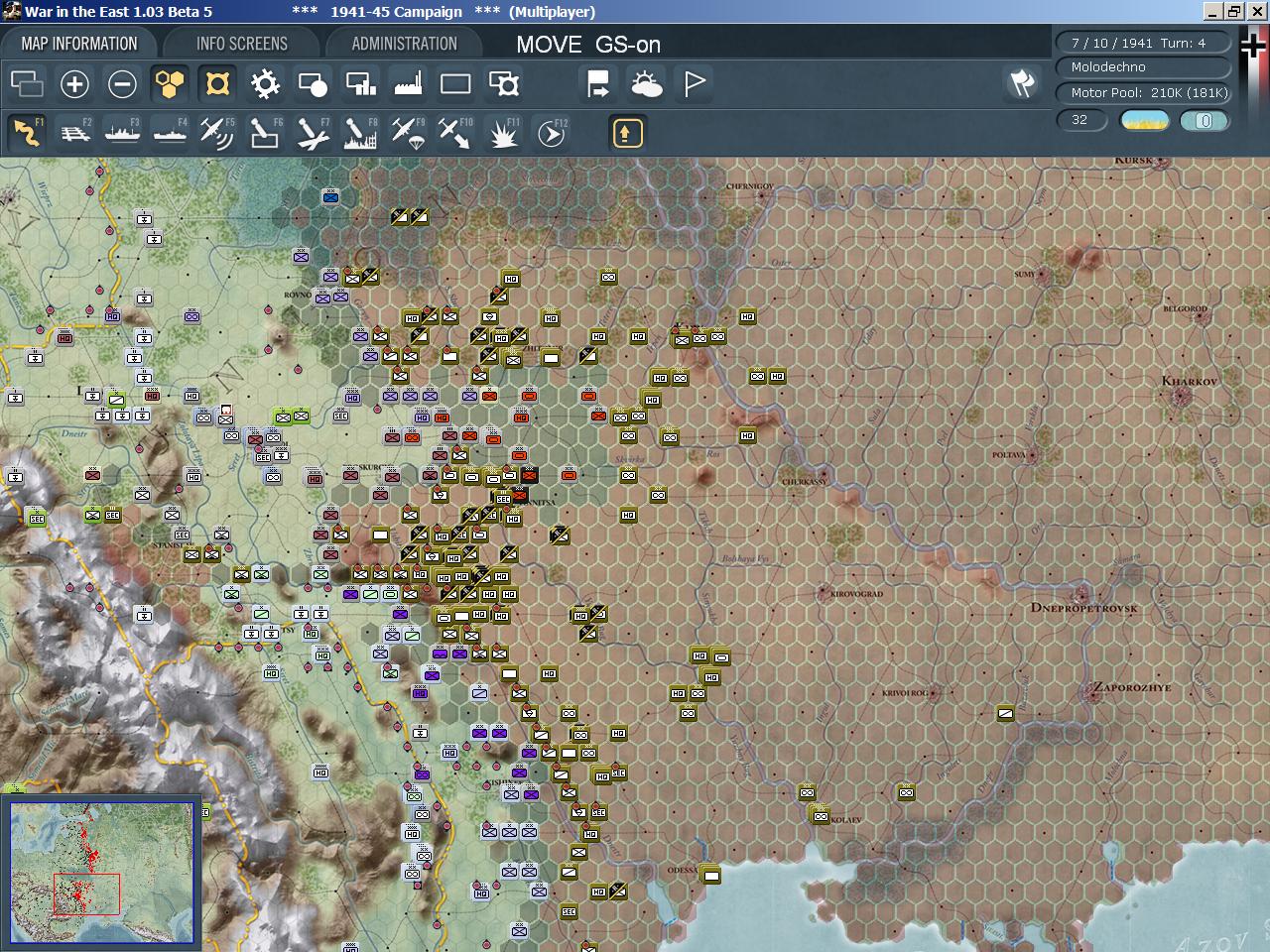
Task: Select the F8 bomb city mode
Action: click(x=360, y=133)
